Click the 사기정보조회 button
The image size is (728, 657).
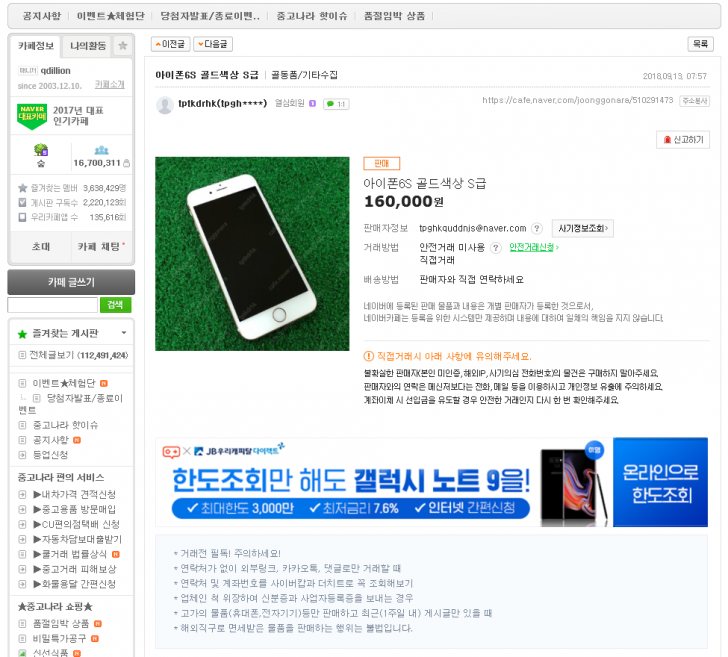pyautogui.click(x=581, y=228)
